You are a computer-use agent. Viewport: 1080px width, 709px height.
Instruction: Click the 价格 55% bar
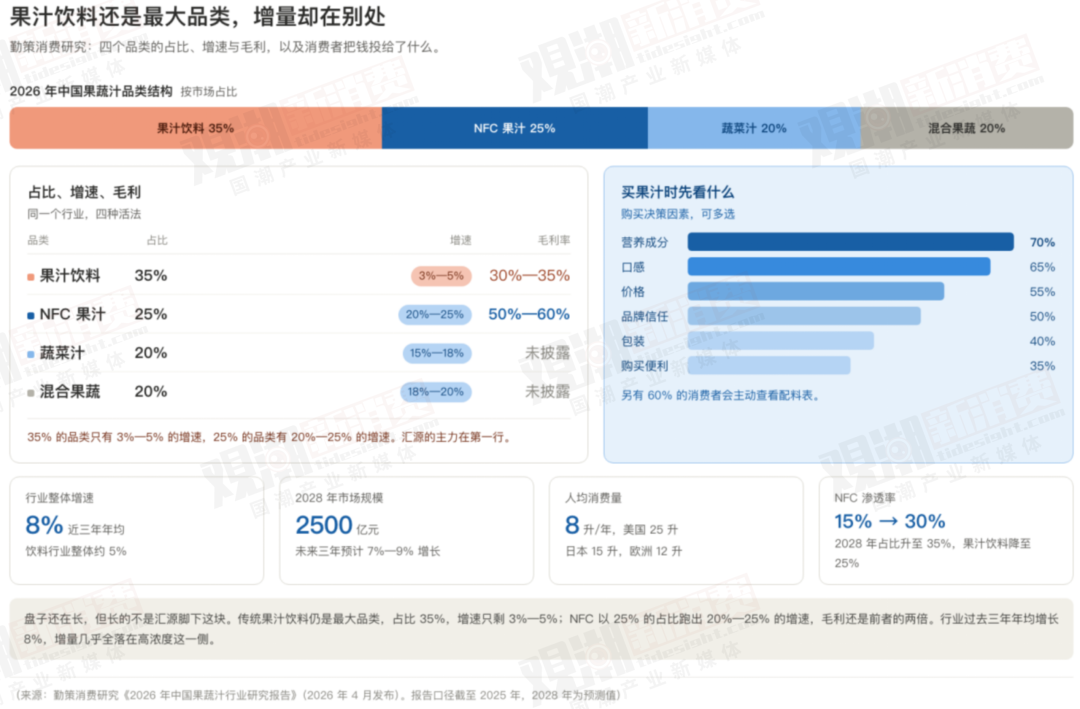click(x=816, y=291)
